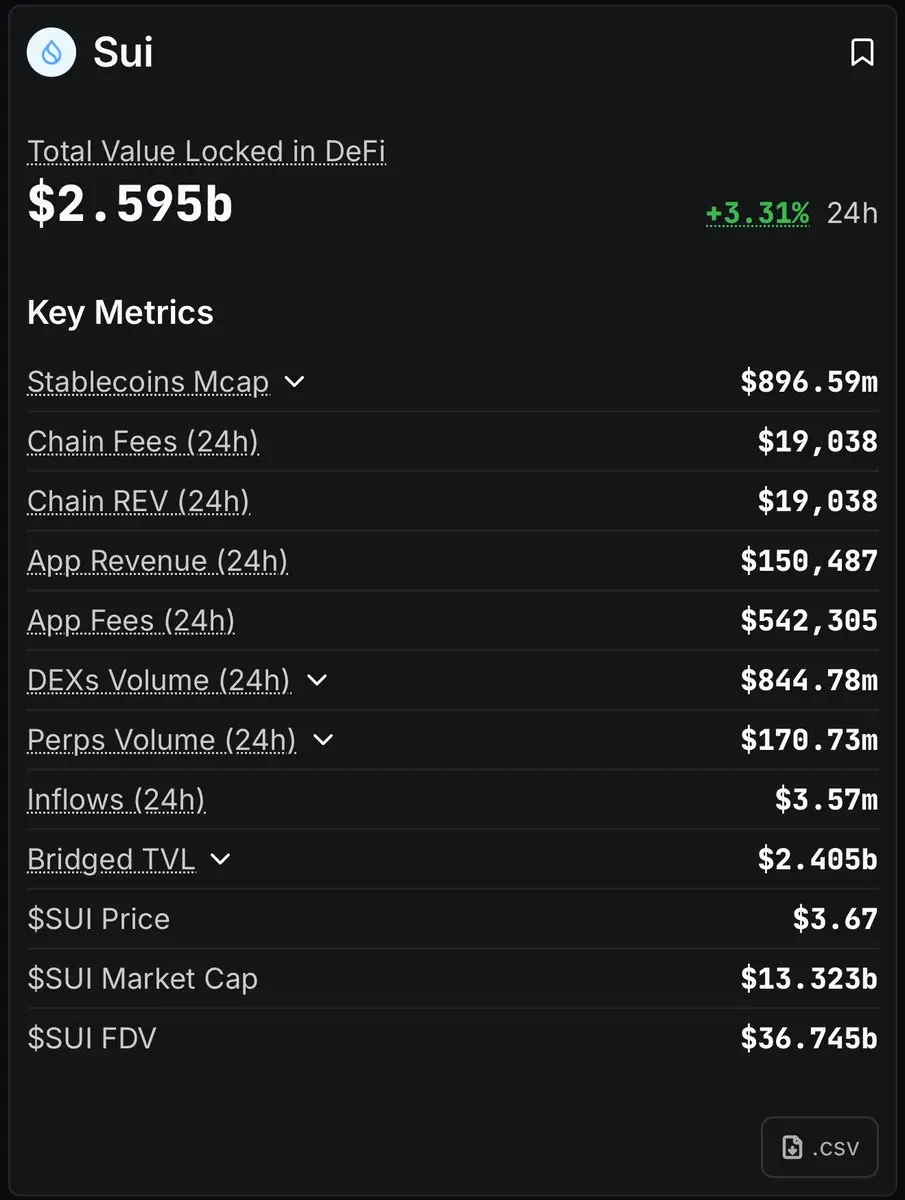Bookmark the Sui chain page
905x1200 pixels.
click(x=862, y=52)
